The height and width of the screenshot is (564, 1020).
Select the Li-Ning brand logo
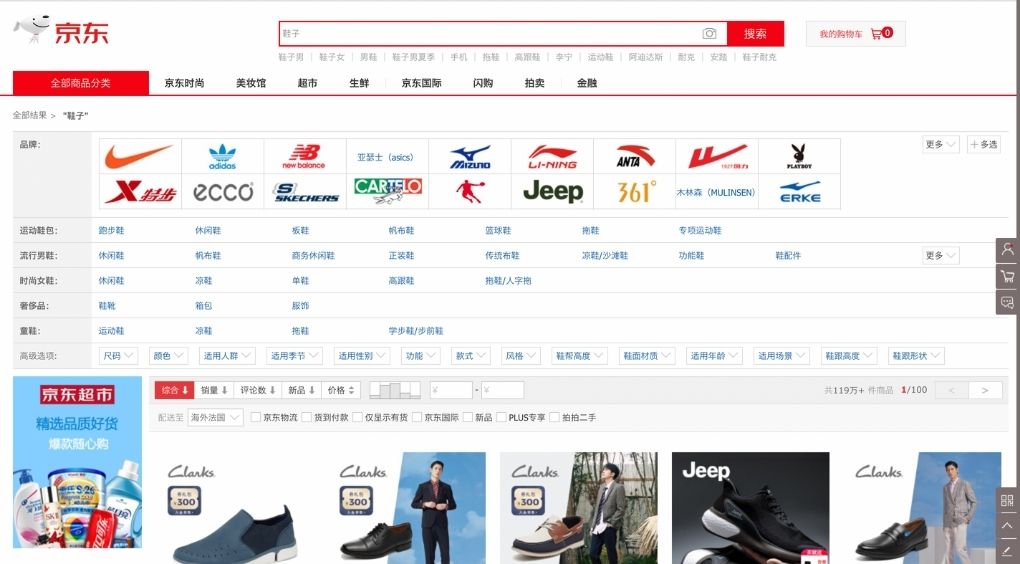point(552,157)
